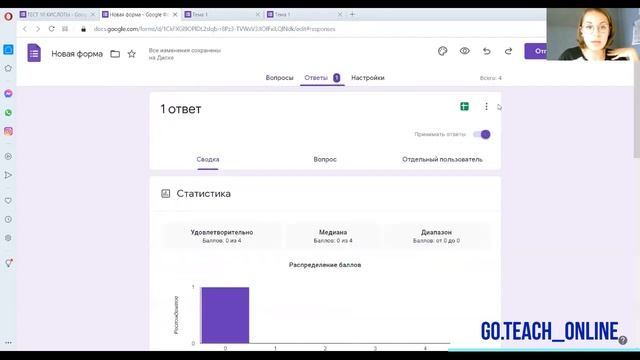Open Messenger in Opera sidebar
Screen dimensions: 640x360
pos(8,93)
